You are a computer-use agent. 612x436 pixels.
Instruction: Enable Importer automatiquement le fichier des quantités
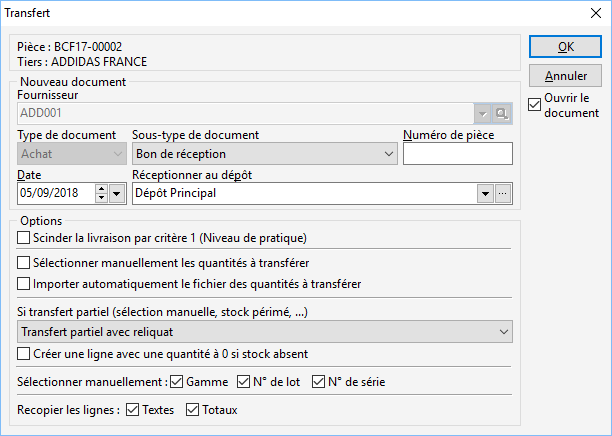pyautogui.click(x=23, y=284)
